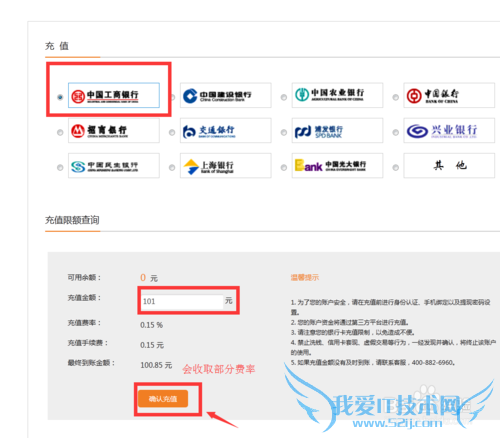Click the 确认充值 orange button
Image resolution: width=500 pixels, height=438 pixels.
coord(163,399)
